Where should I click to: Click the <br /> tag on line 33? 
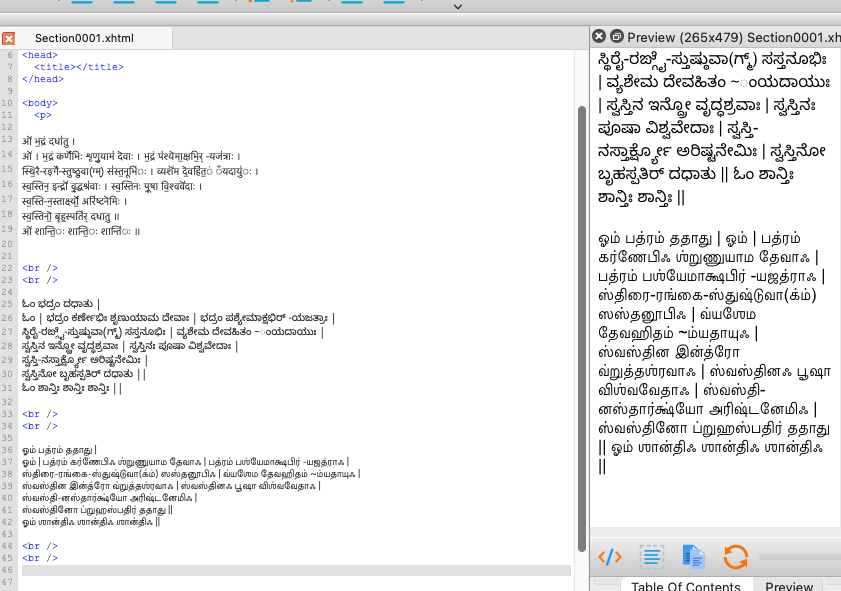coord(40,414)
